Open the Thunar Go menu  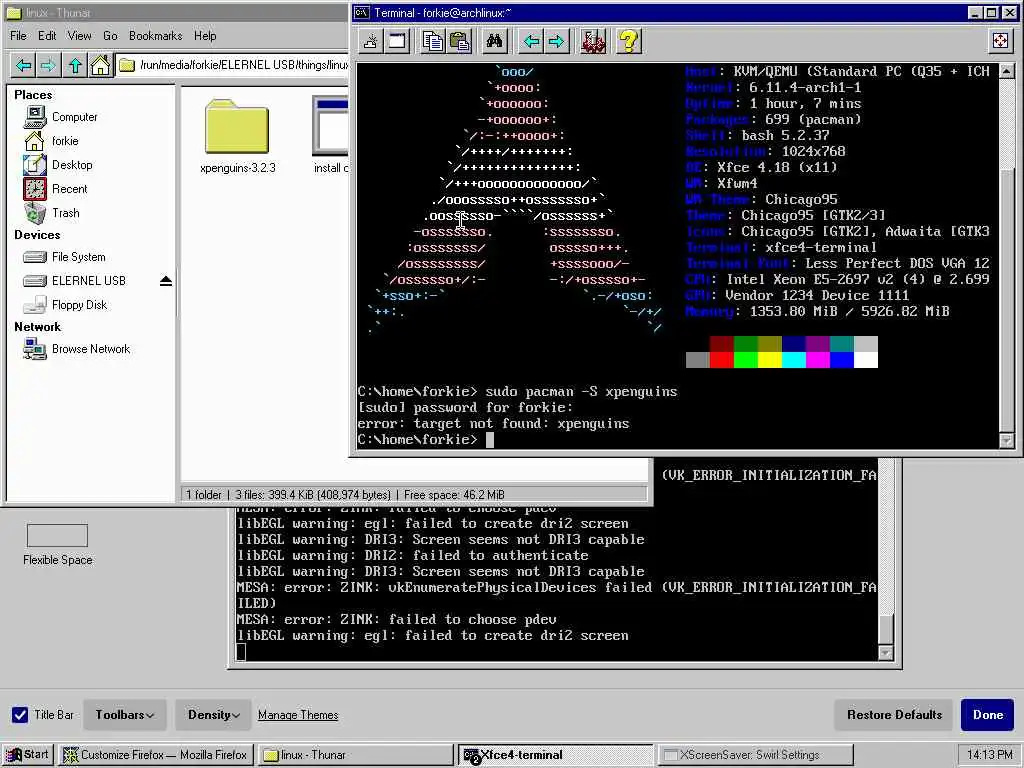pyautogui.click(x=110, y=36)
